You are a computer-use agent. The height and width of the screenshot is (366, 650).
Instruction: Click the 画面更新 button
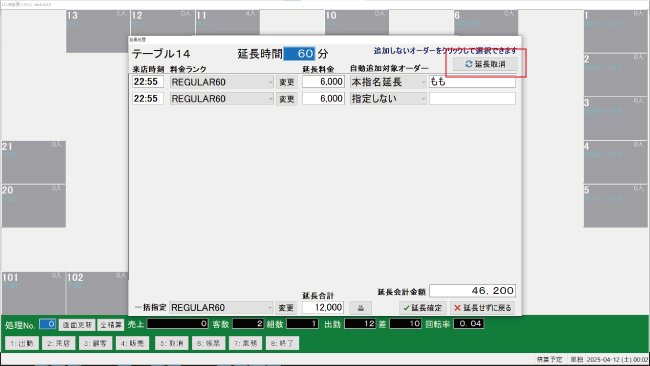[77, 325]
